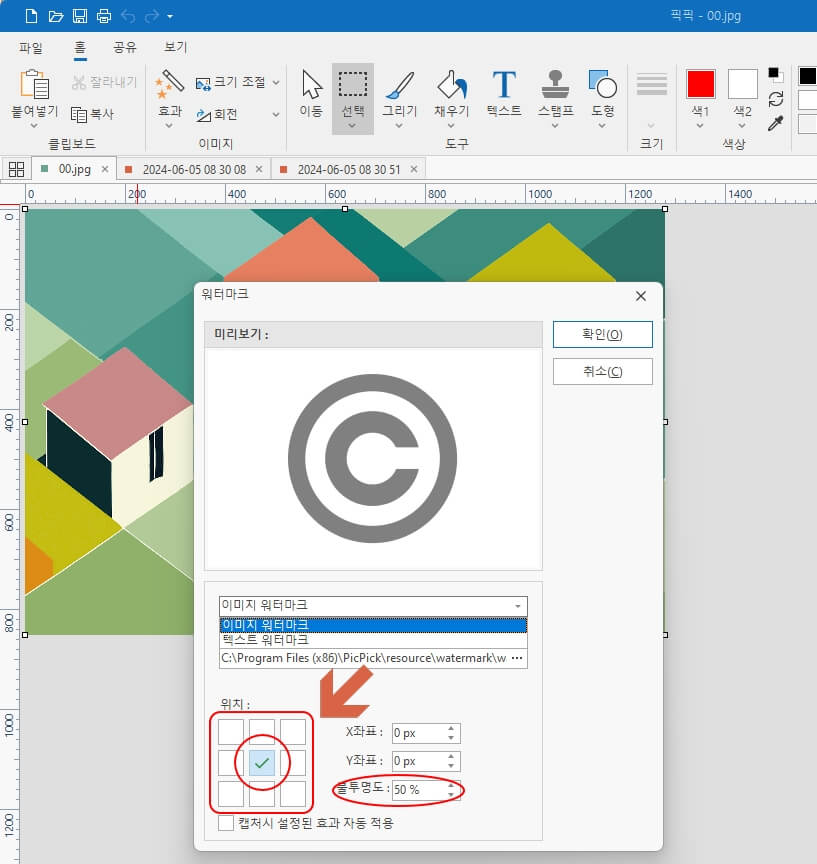
Task: Choose red 색1 color swatch
Action: pos(701,84)
